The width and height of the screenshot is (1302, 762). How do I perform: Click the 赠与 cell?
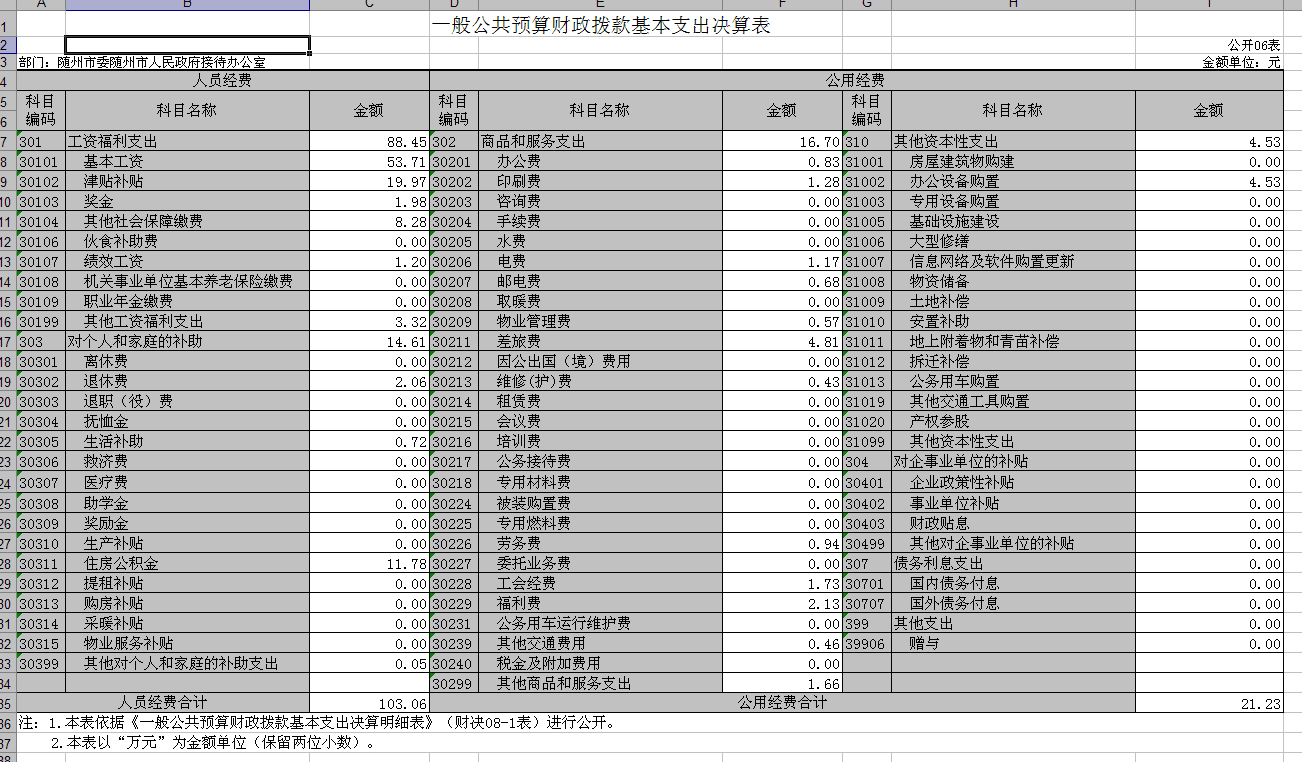[x=924, y=643]
